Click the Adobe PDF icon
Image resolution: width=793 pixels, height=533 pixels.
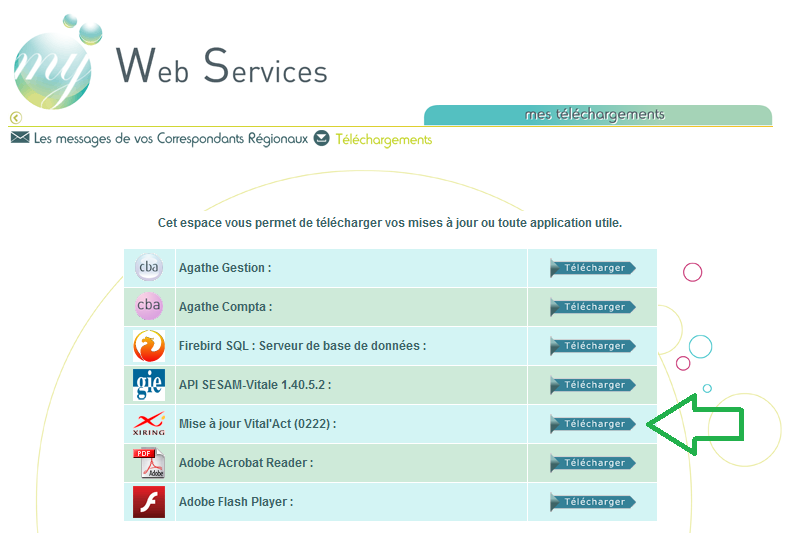pyautogui.click(x=149, y=463)
